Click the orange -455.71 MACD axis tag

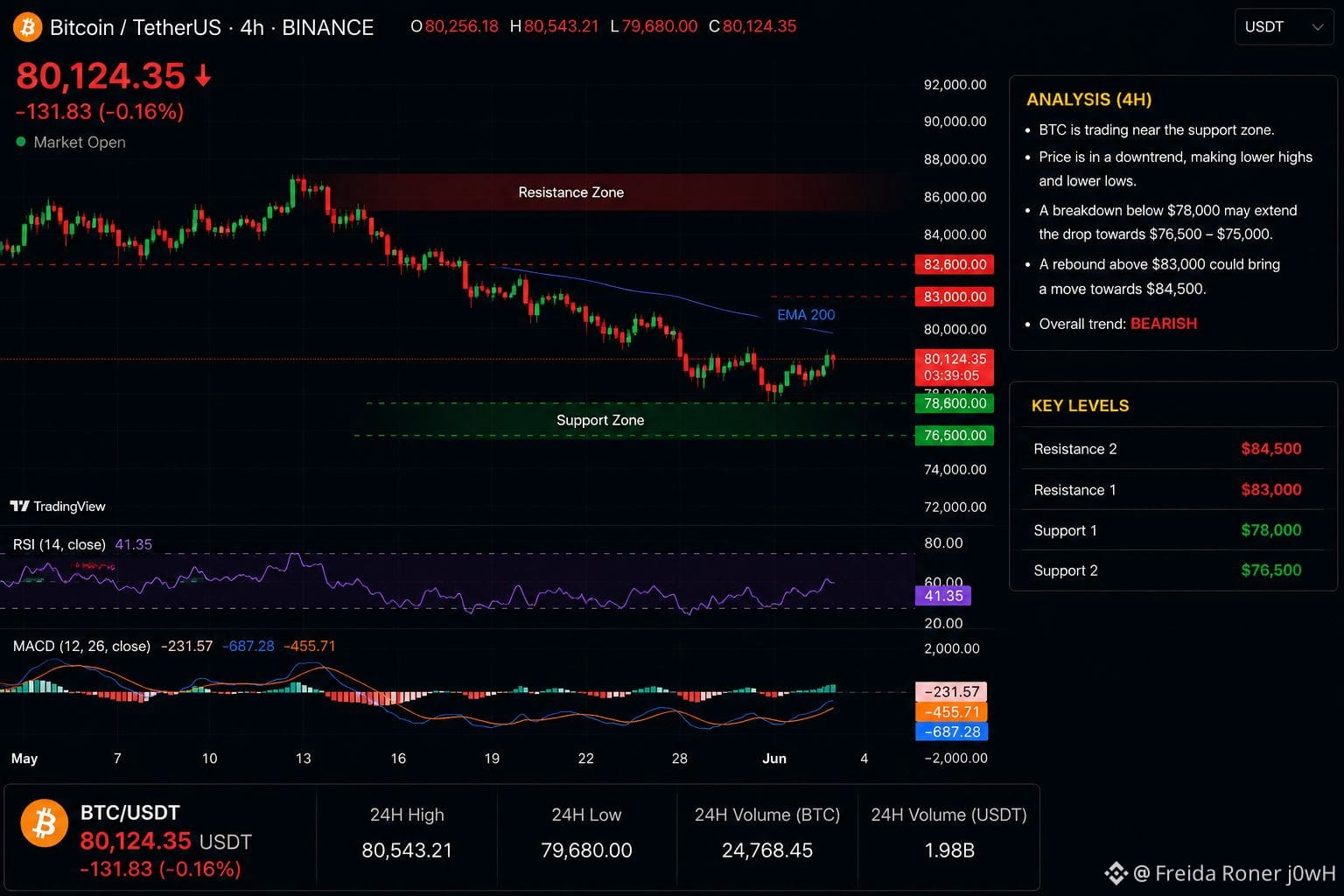951,712
